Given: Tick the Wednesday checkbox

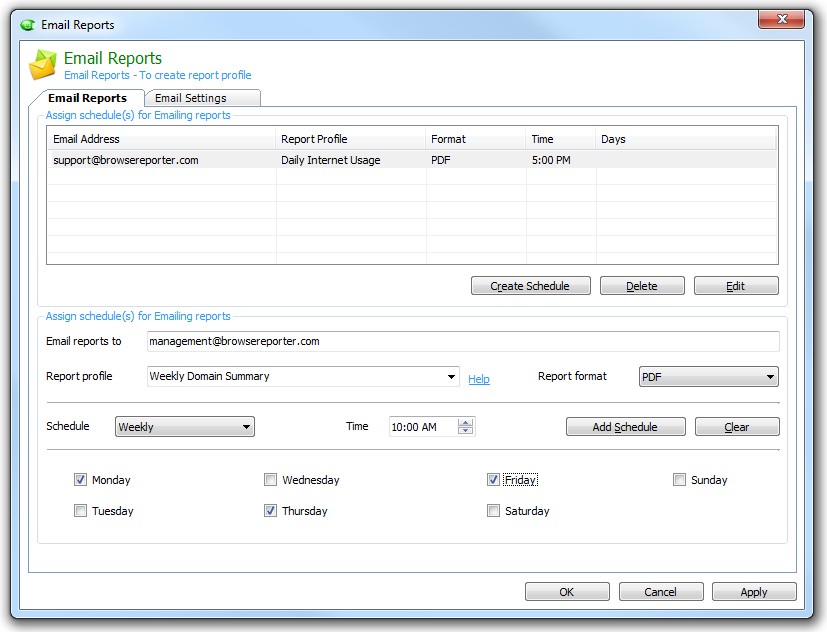Looking at the screenshot, I should (271, 480).
